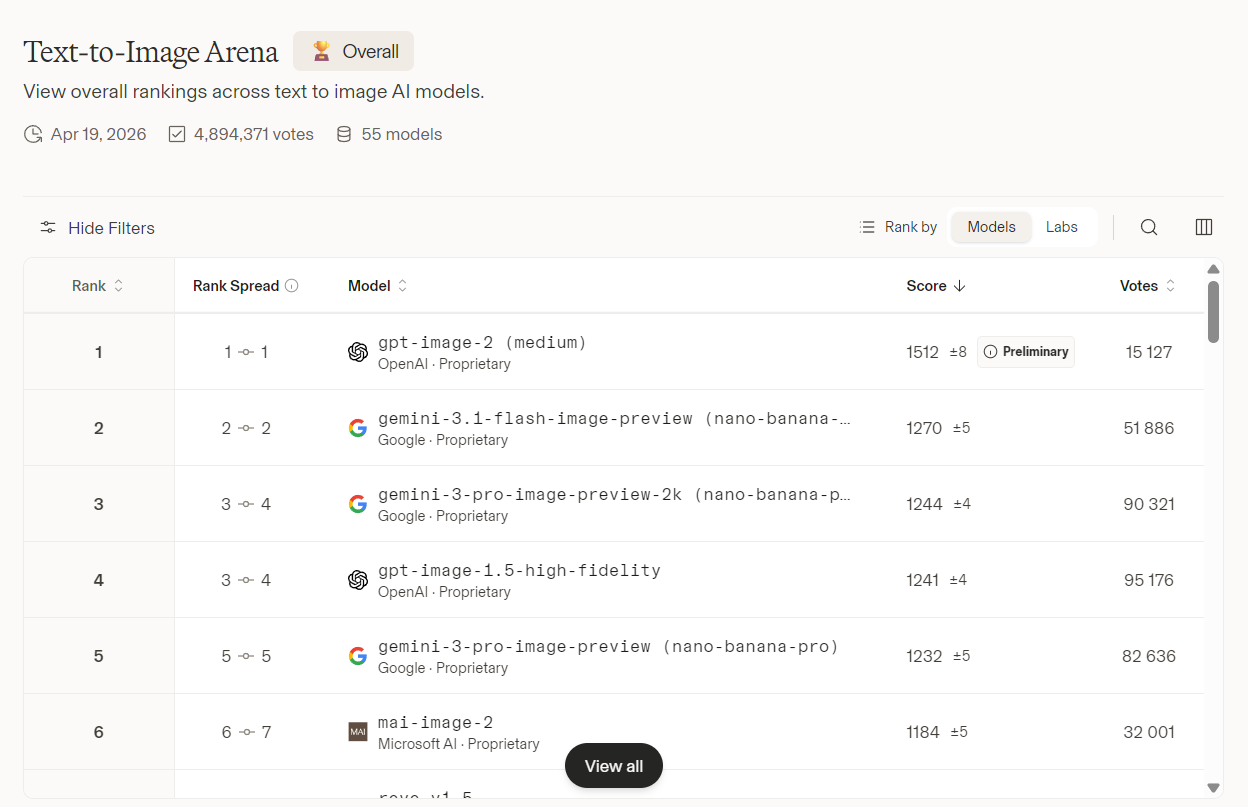This screenshot has width=1248, height=807.
Task: Click the info icon beside Rank Spread
Action: [292, 286]
